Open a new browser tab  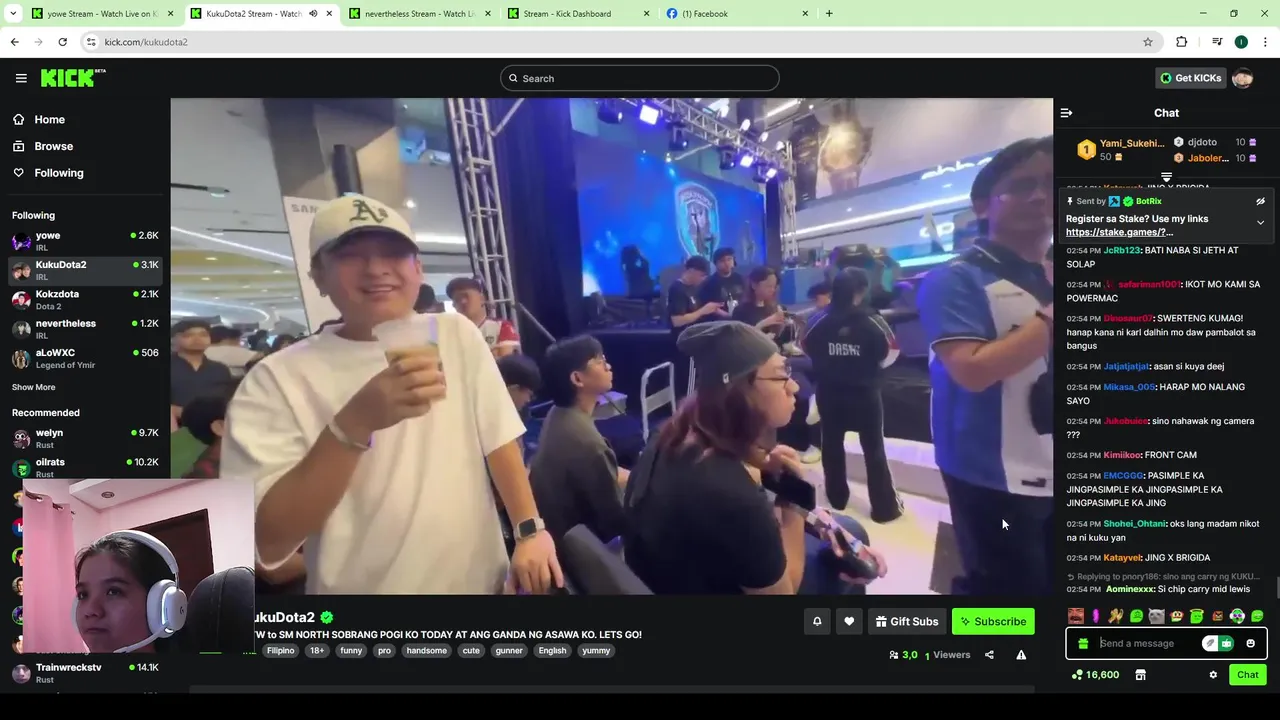coord(829,14)
